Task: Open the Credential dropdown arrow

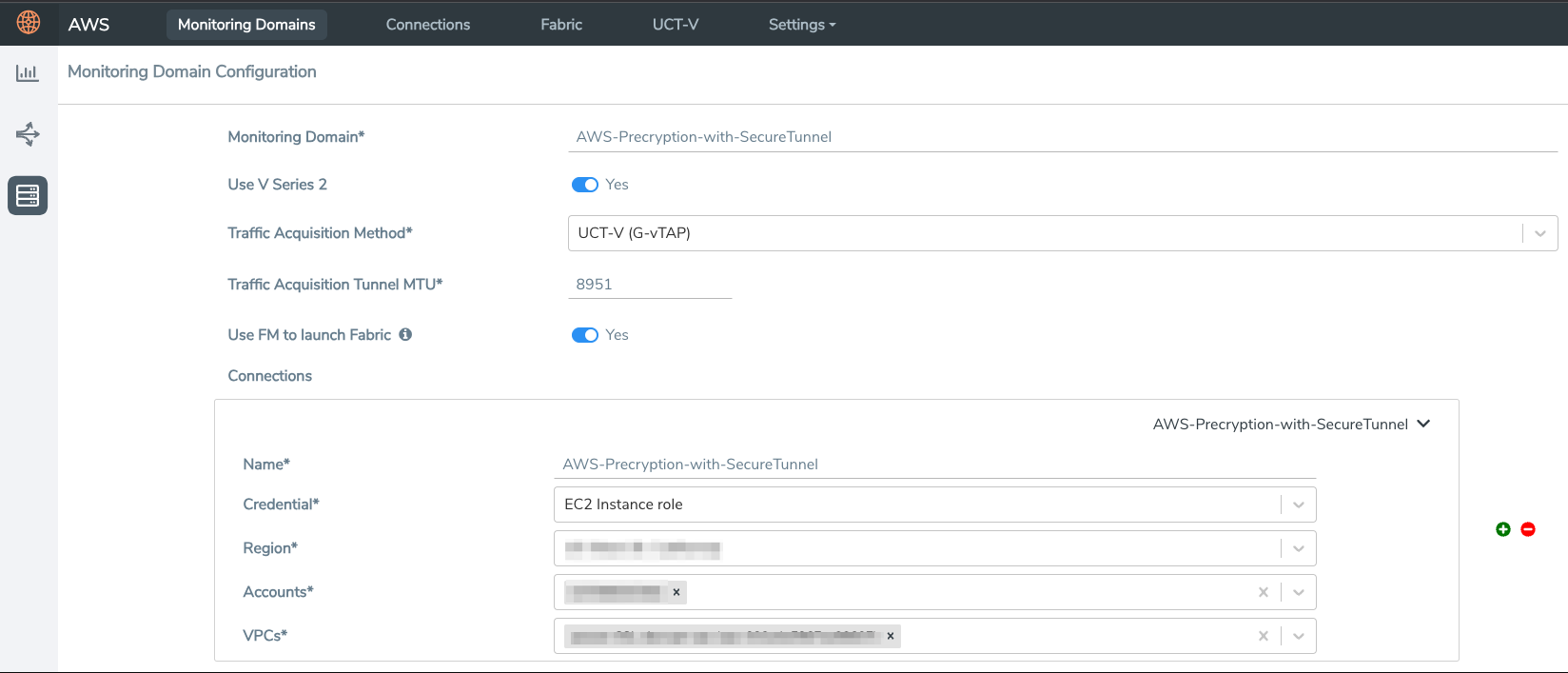Action: tap(1299, 505)
